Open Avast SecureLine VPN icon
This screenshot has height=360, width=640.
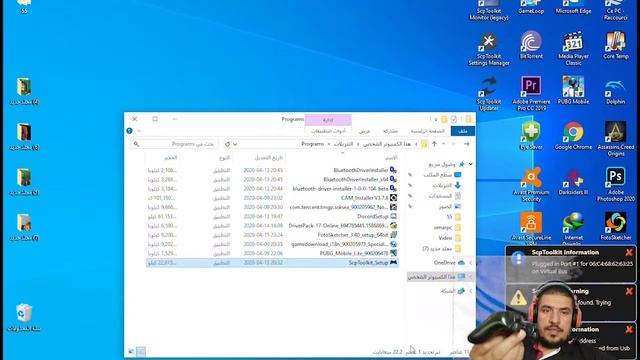[531, 228]
